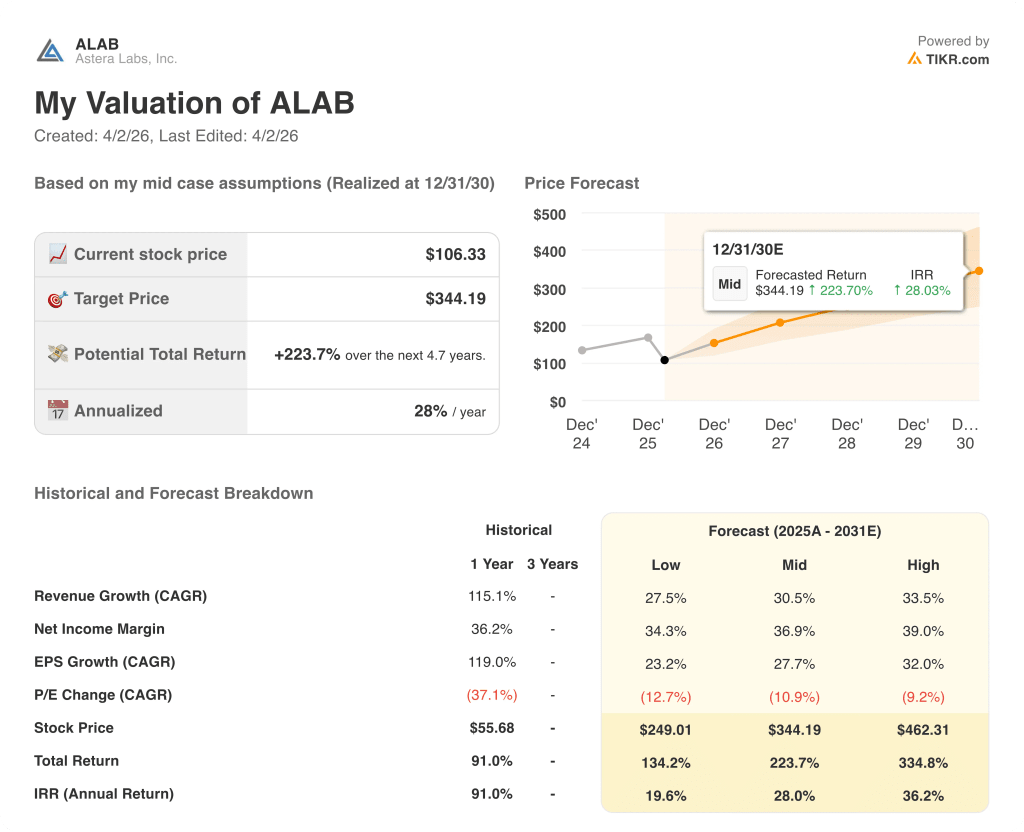
Task: Click the gray Dec '25 historical data point
Action: click(x=648, y=338)
